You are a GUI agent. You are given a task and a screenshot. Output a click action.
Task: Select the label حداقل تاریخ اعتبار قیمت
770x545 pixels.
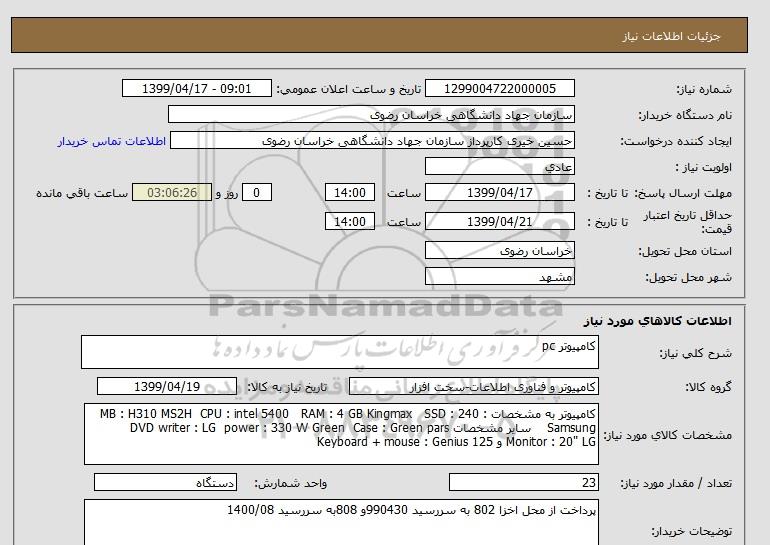click(x=688, y=222)
